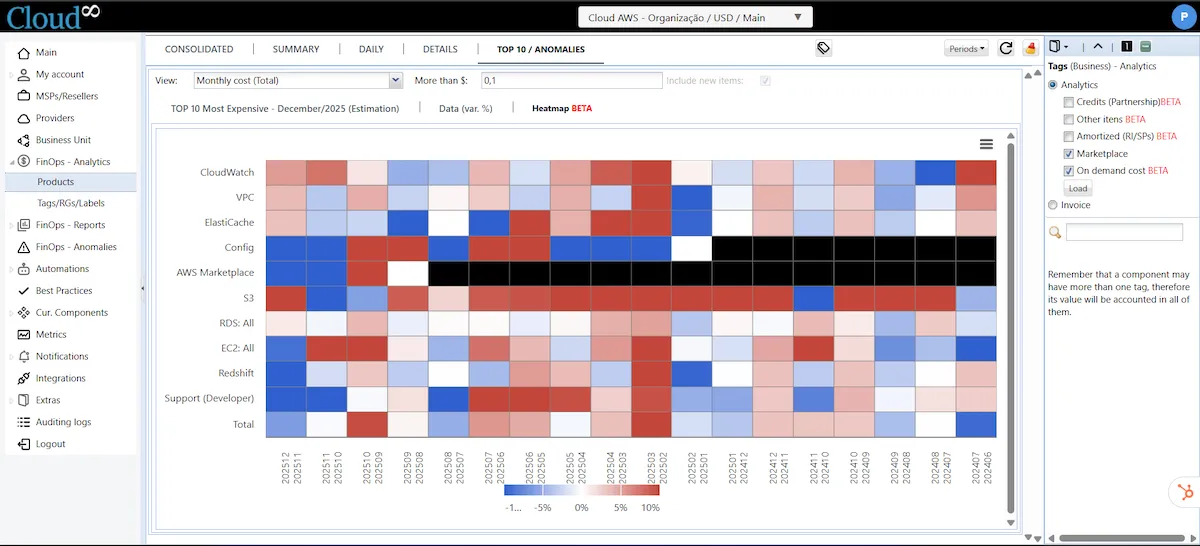1200x546 pixels.
Task: Switch to the CONSOLIDATED tab
Action: tap(199, 49)
